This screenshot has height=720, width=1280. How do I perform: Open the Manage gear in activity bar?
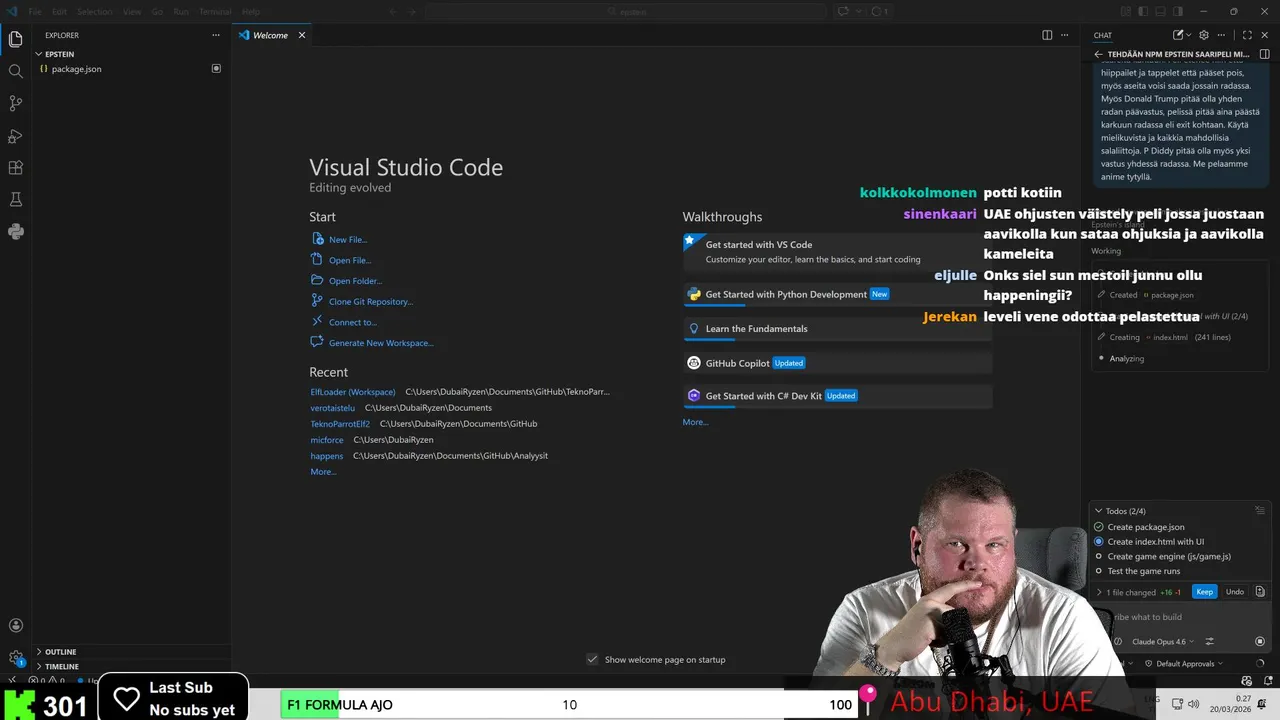(x=15, y=658)
